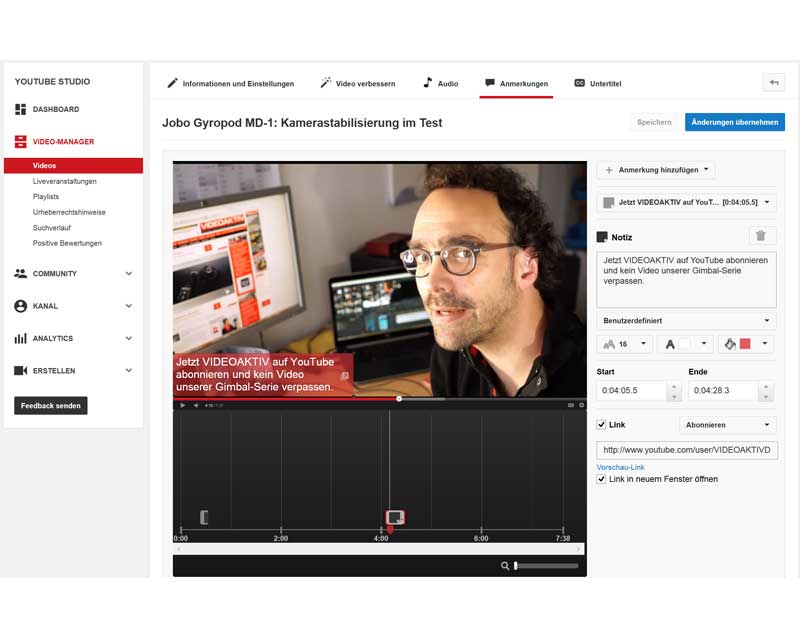Open Suchverlauf in sidebar

(52, 228)
